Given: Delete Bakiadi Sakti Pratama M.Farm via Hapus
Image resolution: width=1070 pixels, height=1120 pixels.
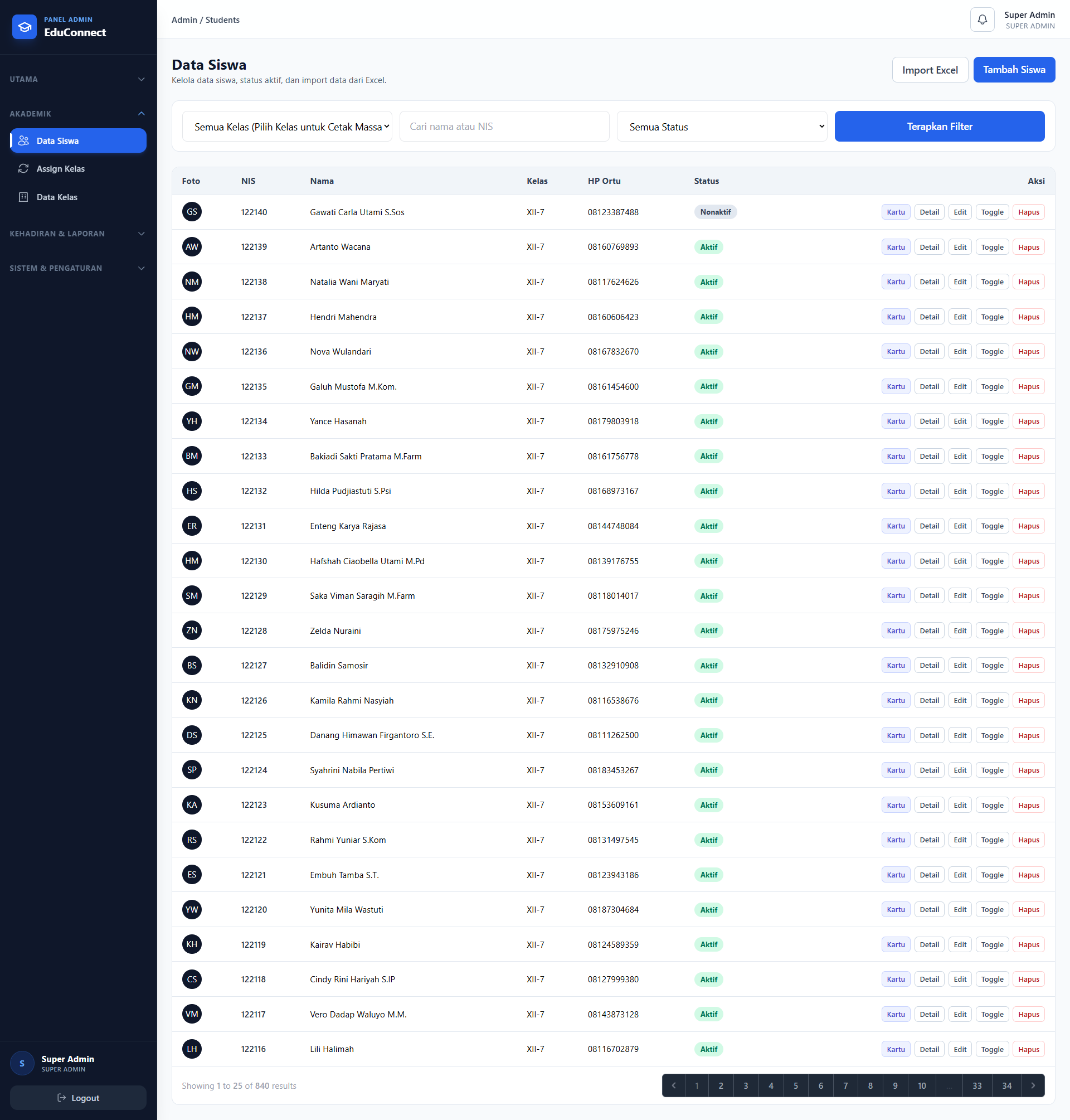Looking at the screenshot, I should click(x=1028, y=457).
